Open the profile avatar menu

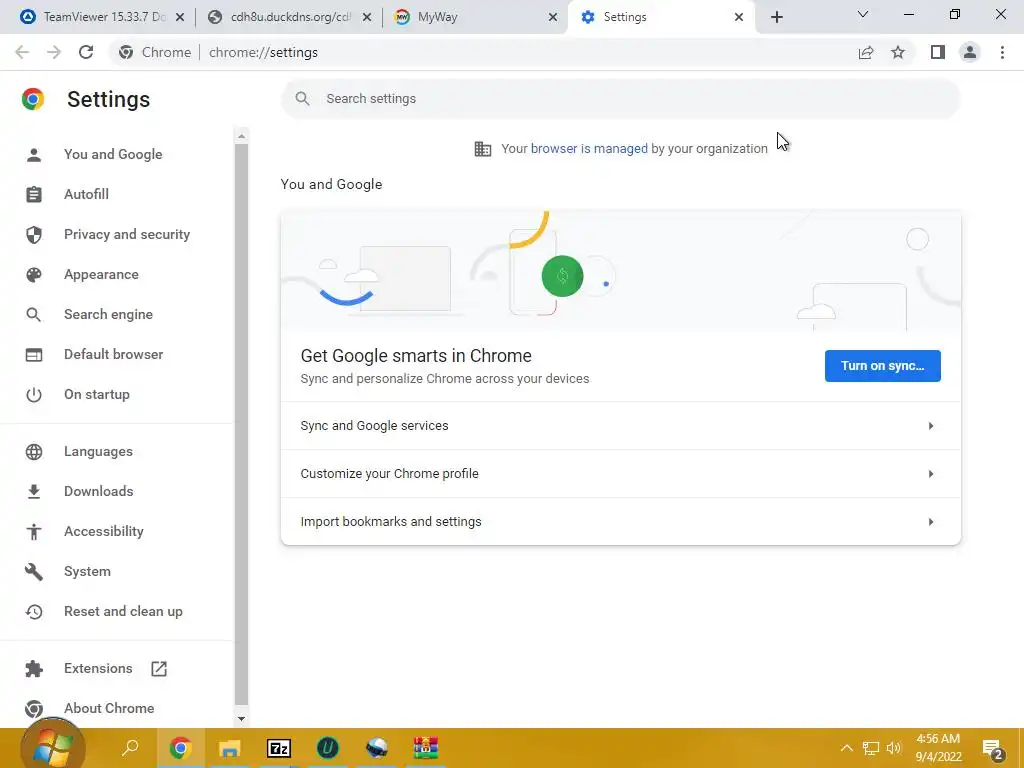click(x=970, y=52)
